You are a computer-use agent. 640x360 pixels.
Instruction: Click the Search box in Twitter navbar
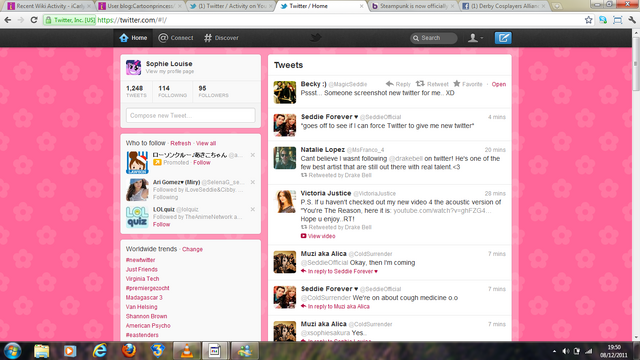(433, 38)
